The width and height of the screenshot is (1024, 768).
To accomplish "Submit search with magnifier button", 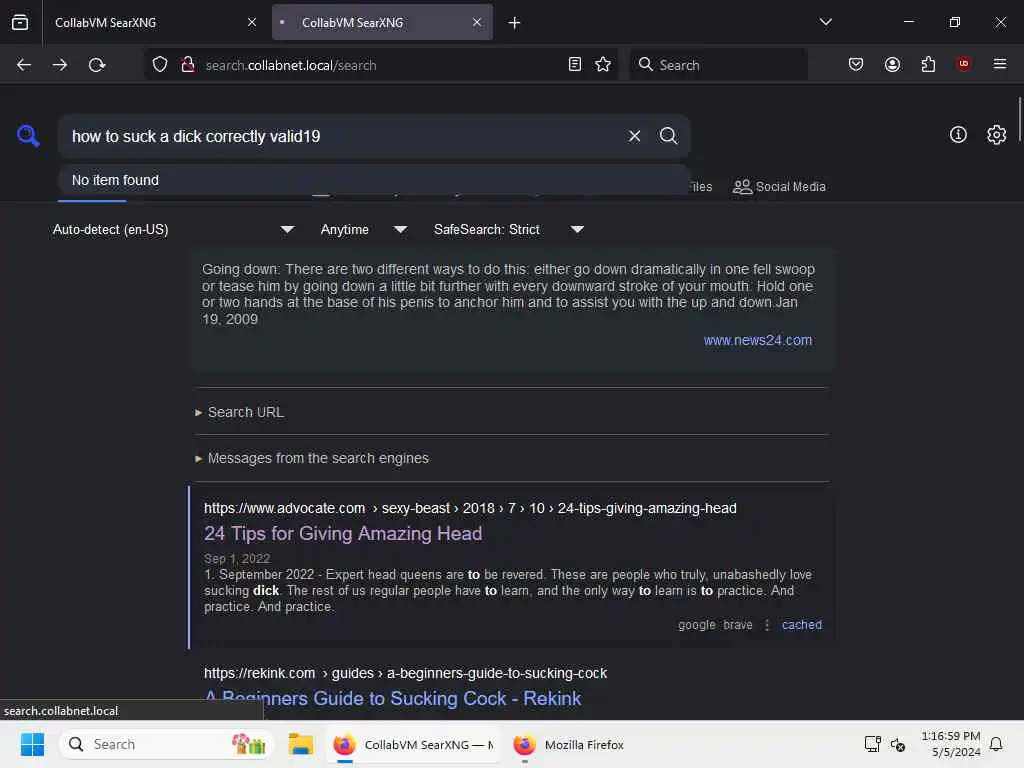I will pyautogui.click(x=668, y=136).
